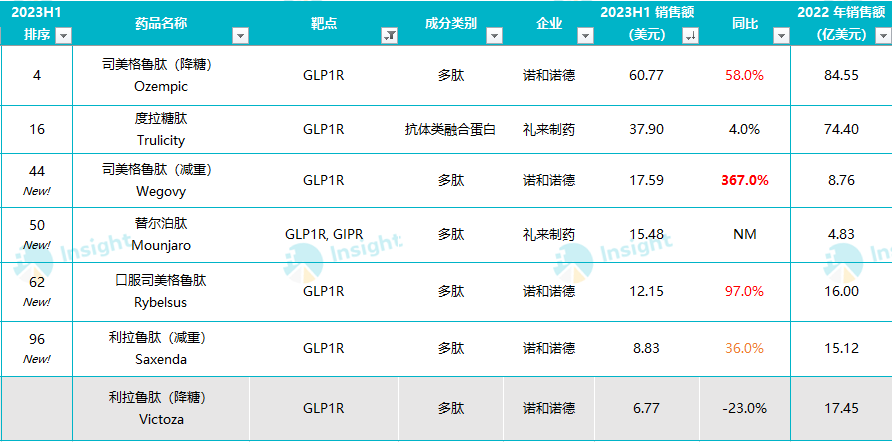The height and width of the screenshot is (442, 892).
Task: Select the 多肽 cell in Wegovy row
Action: pos(451,180)
